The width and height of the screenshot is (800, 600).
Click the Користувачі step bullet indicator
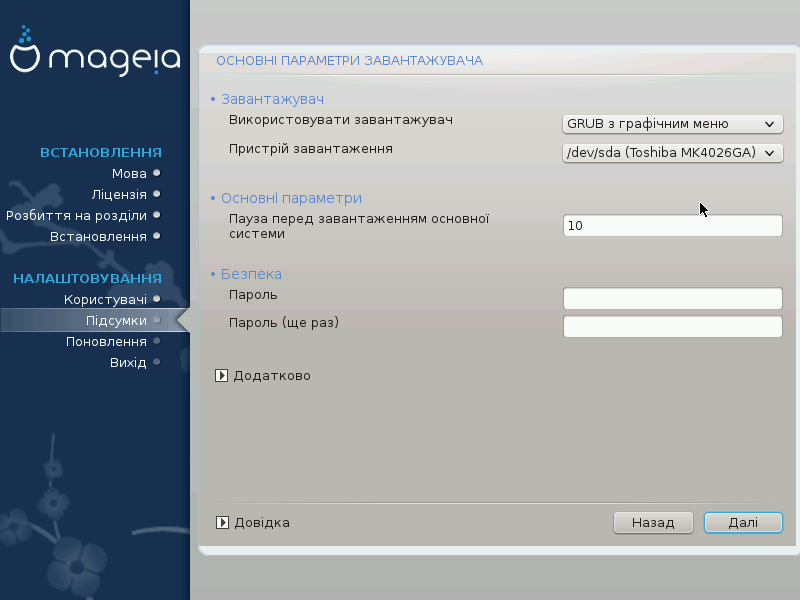[157, 298]
